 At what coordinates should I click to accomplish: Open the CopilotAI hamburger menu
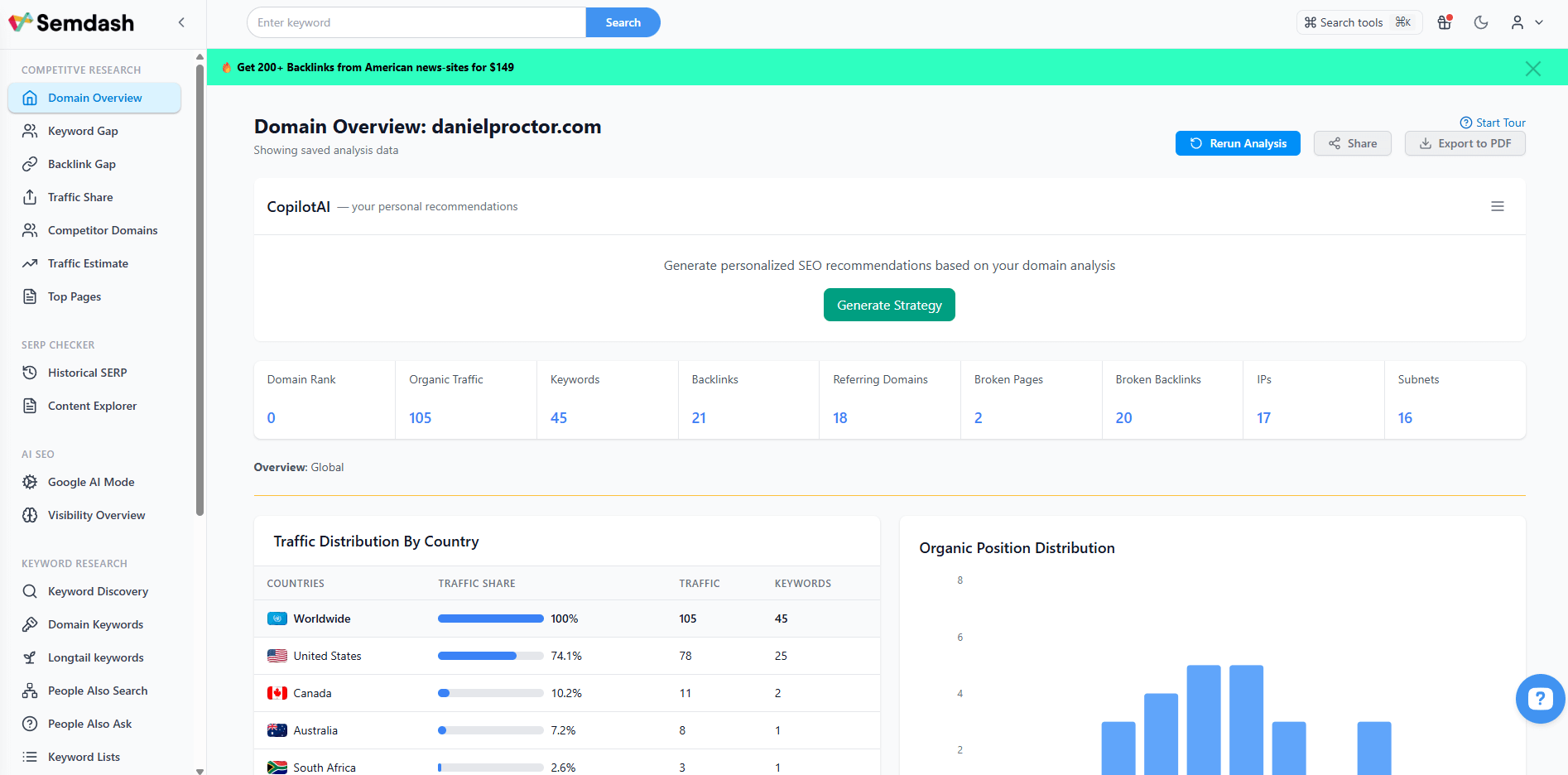1497,206
